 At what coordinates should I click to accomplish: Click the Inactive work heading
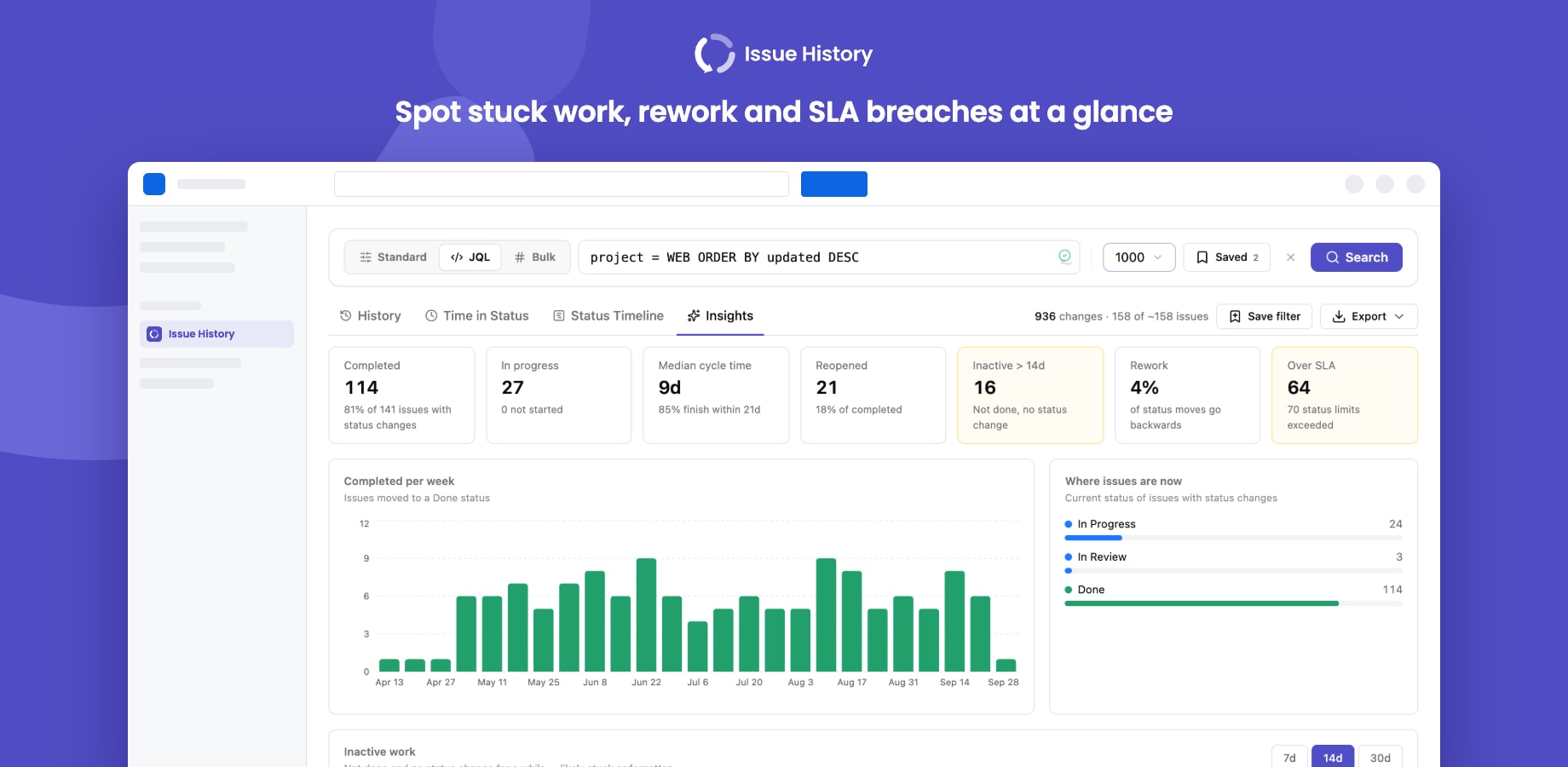point(379,752)
